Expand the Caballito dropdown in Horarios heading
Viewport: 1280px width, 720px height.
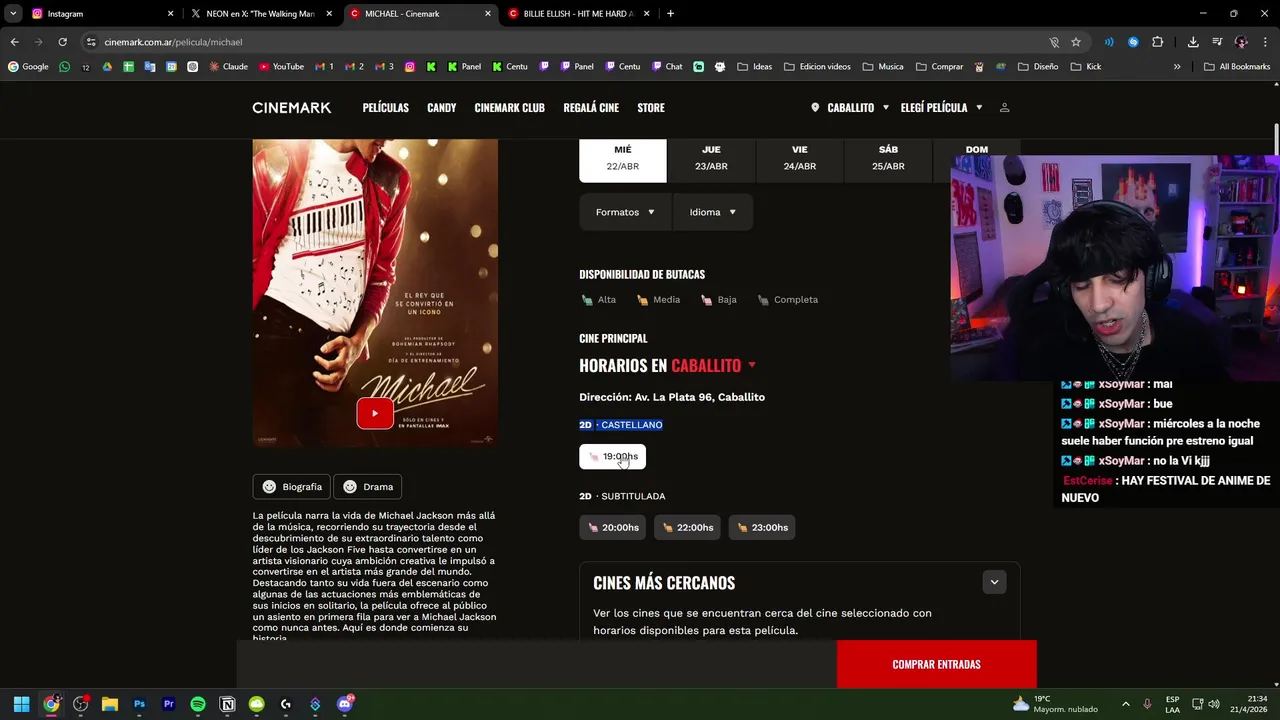[x=752, y=365]
